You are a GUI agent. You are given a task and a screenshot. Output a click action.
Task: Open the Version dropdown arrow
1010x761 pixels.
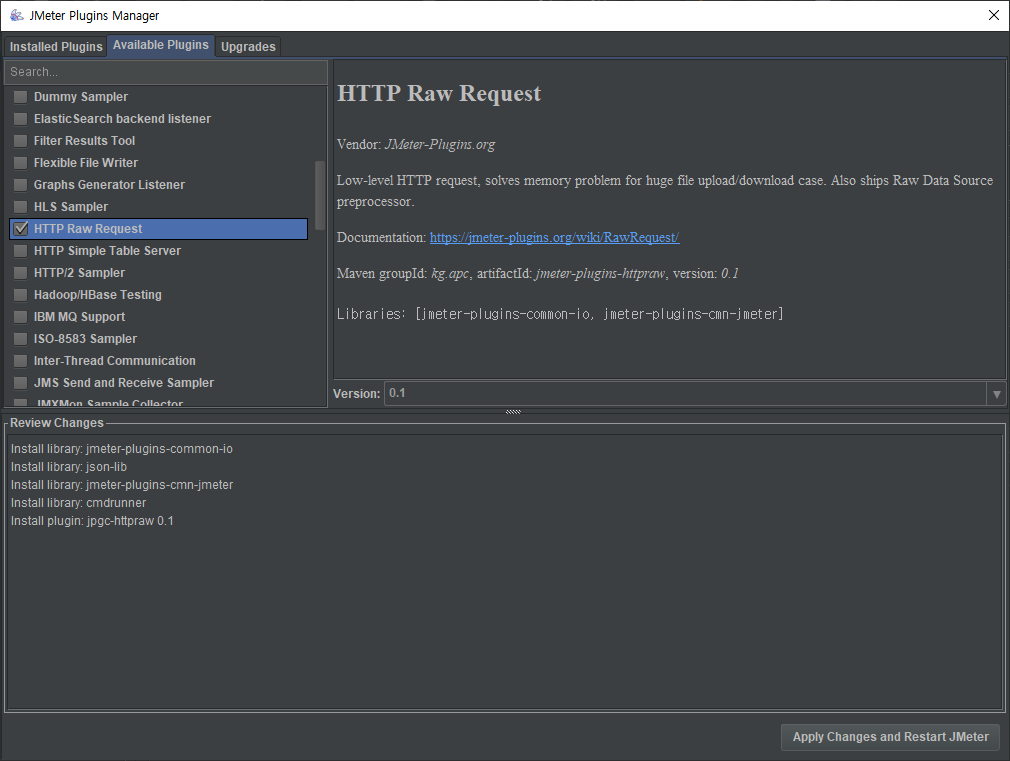[996, 394]
